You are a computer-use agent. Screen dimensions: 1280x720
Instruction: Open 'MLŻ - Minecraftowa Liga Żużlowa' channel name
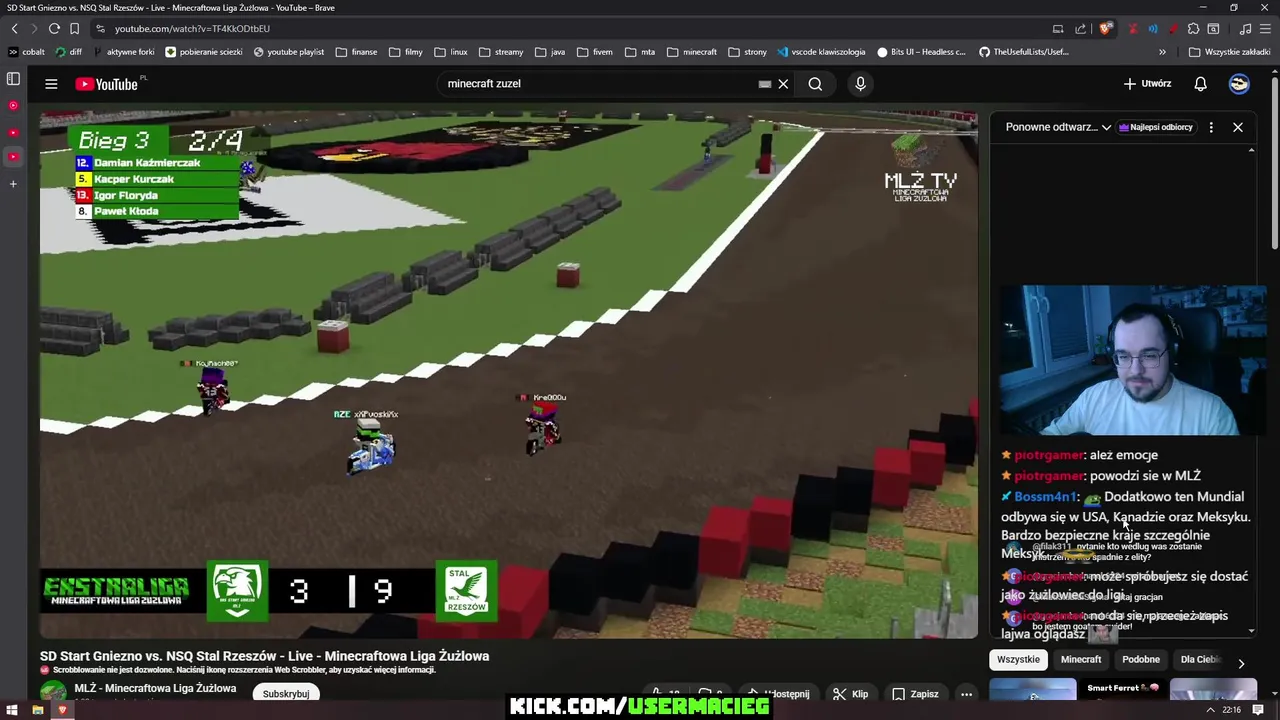pyautogui.click(x=155, y=688)
